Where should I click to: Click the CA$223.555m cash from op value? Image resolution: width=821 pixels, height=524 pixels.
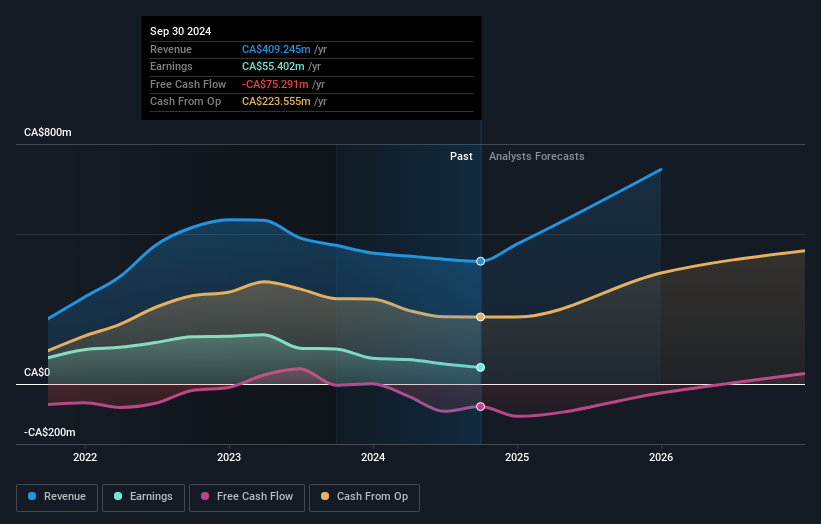(x=276, y=102)
